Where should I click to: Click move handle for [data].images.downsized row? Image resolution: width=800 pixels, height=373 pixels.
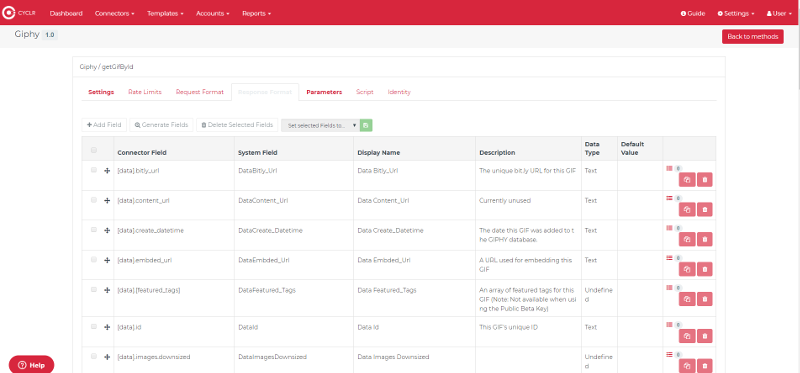[x=107, y=357]
